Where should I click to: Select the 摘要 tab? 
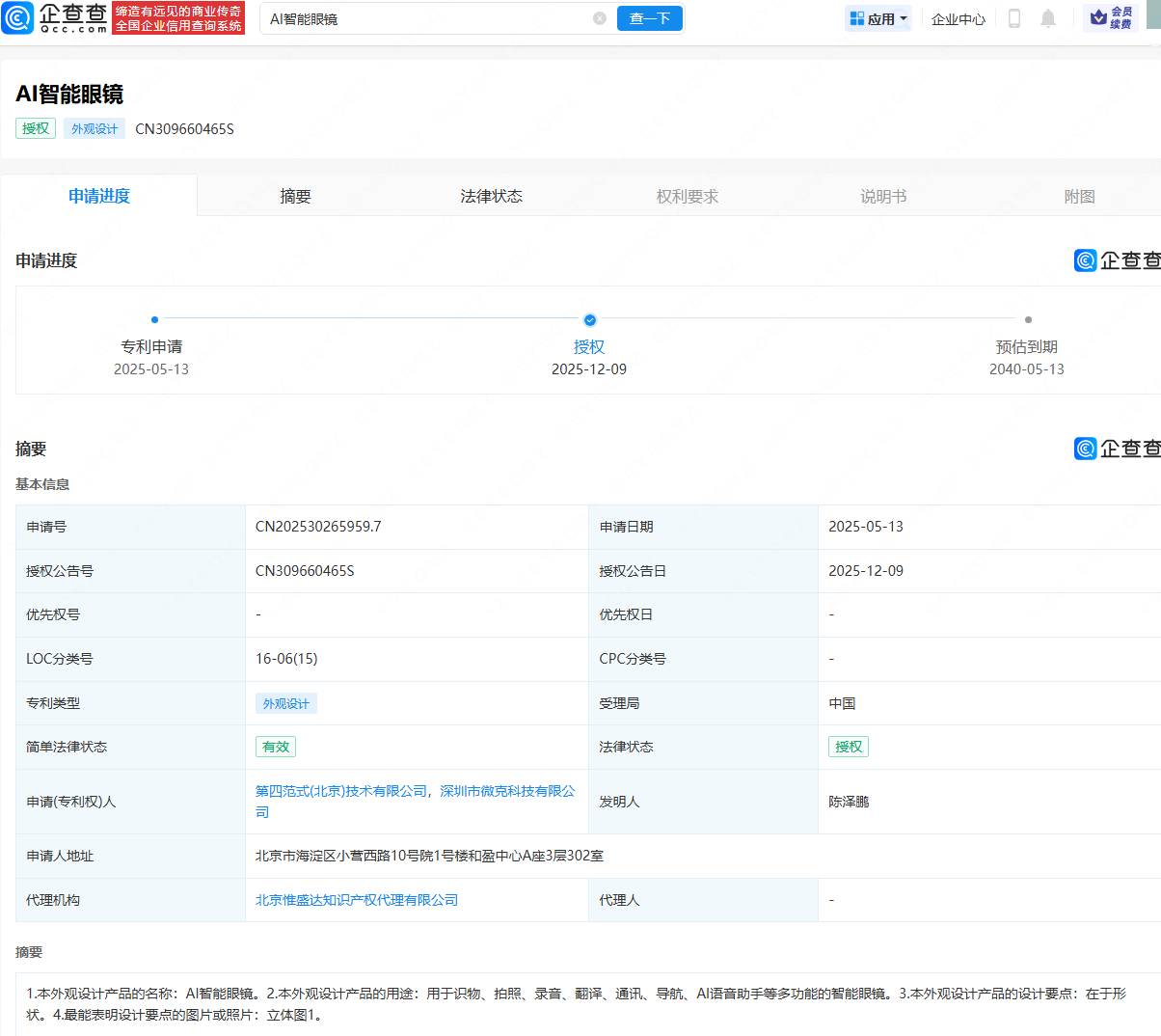pos(295,195)
